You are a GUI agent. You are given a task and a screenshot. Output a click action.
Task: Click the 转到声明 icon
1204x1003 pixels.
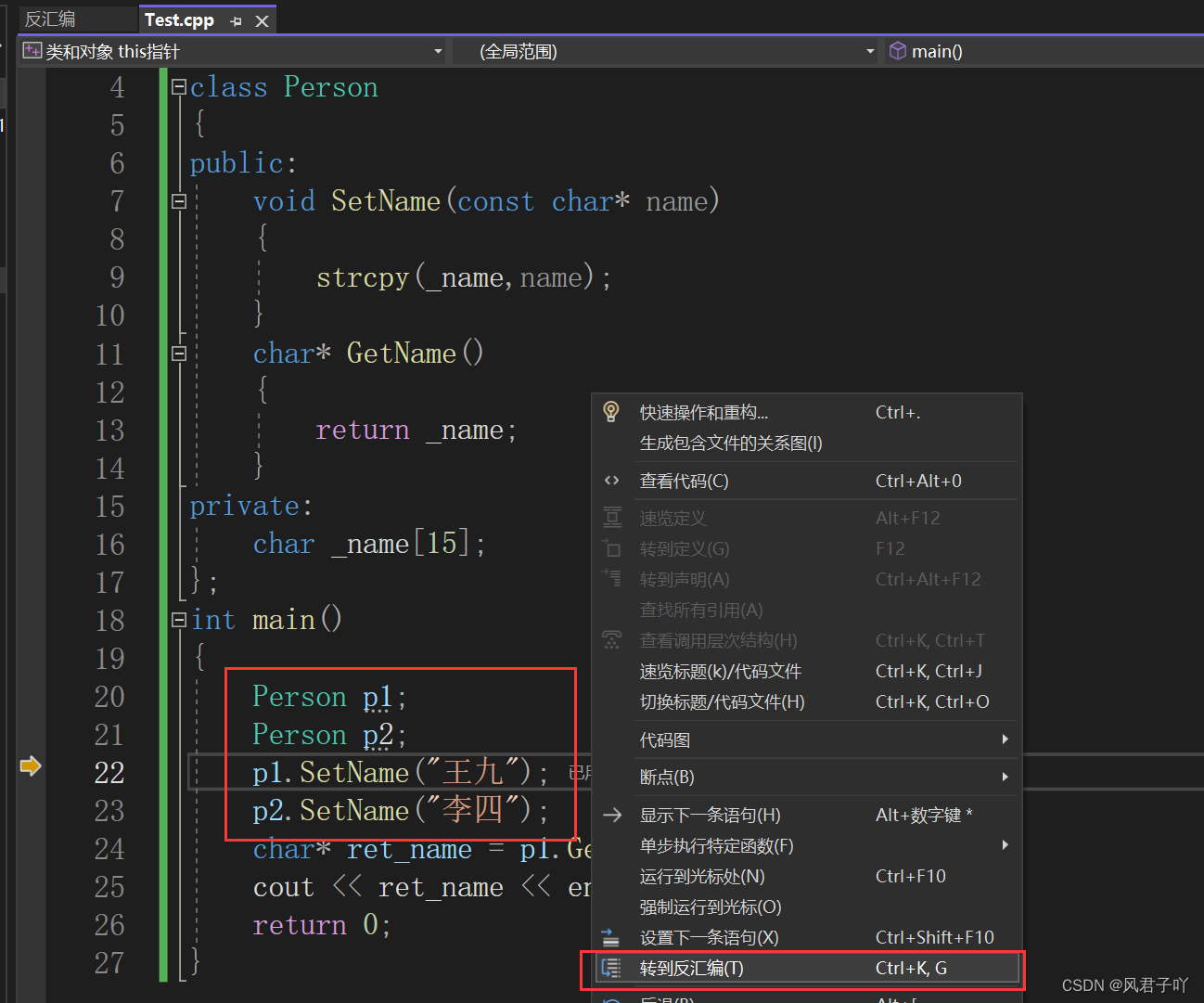pos(611,577)
